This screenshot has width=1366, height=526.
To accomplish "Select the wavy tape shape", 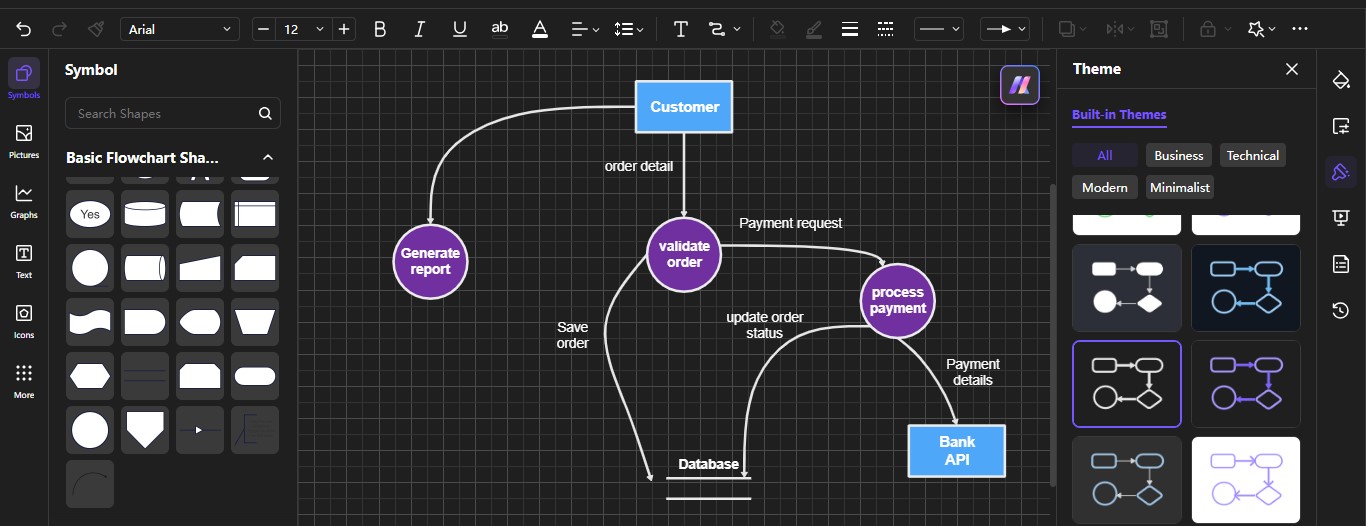I will point(90,322).
